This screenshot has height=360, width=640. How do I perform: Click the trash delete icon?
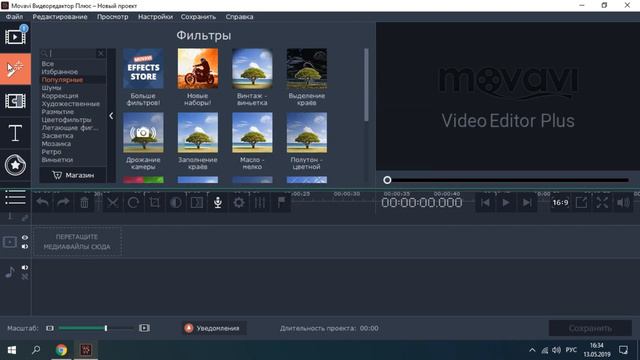pos(84,202)
